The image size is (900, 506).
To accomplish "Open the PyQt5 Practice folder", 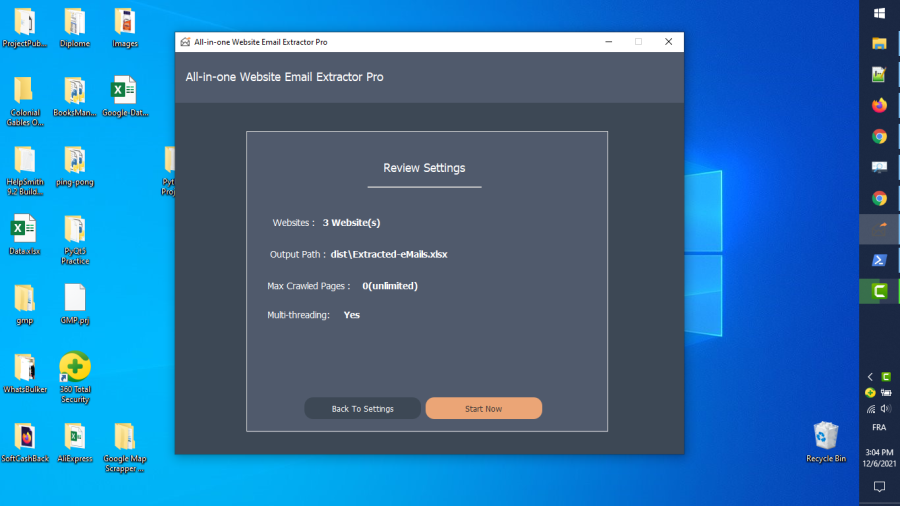I will coord(75,240).
